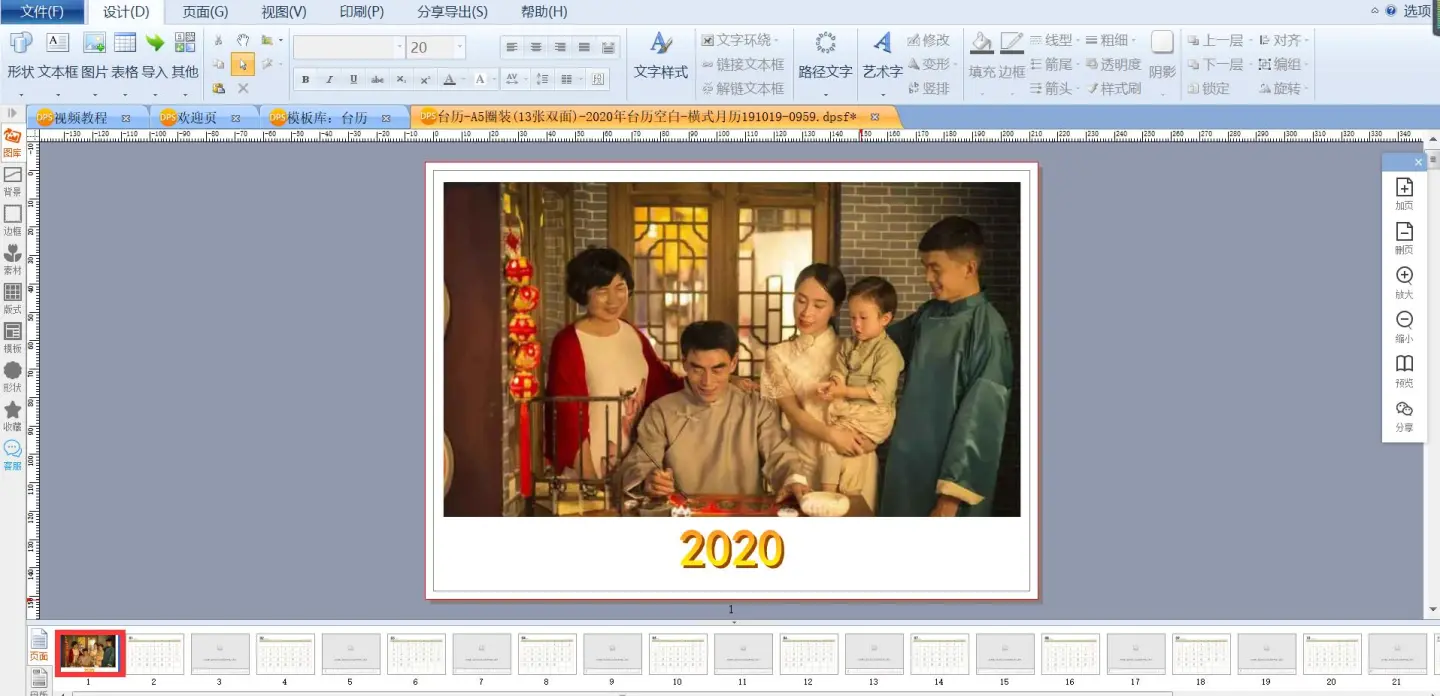1440x696 pixels.
Task: Click 加页 add page button
Action: pos(1404,194)
